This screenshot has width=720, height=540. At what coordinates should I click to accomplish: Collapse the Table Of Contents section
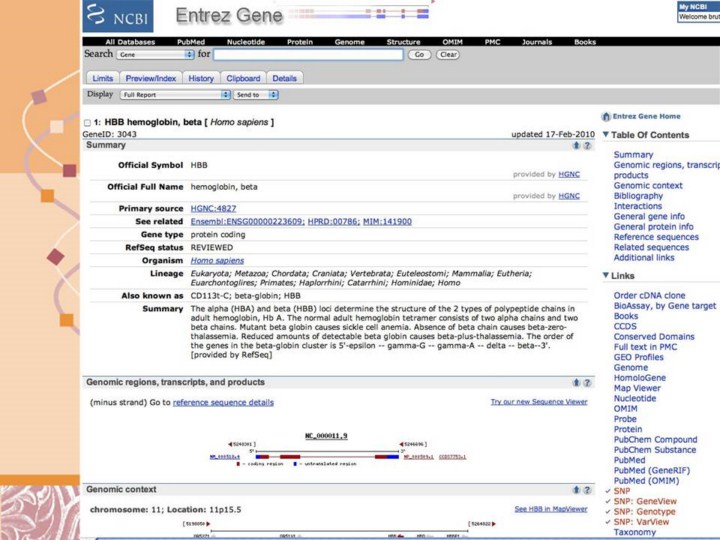click(x=606, y=135)
